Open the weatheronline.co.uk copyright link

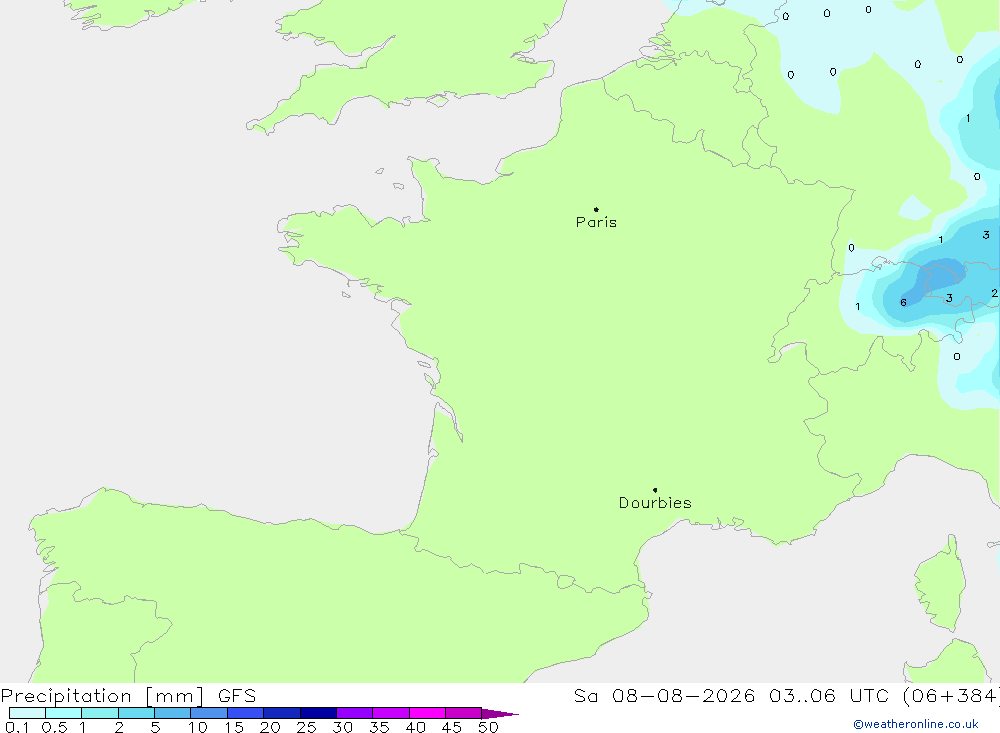click(x=916, y=724)
